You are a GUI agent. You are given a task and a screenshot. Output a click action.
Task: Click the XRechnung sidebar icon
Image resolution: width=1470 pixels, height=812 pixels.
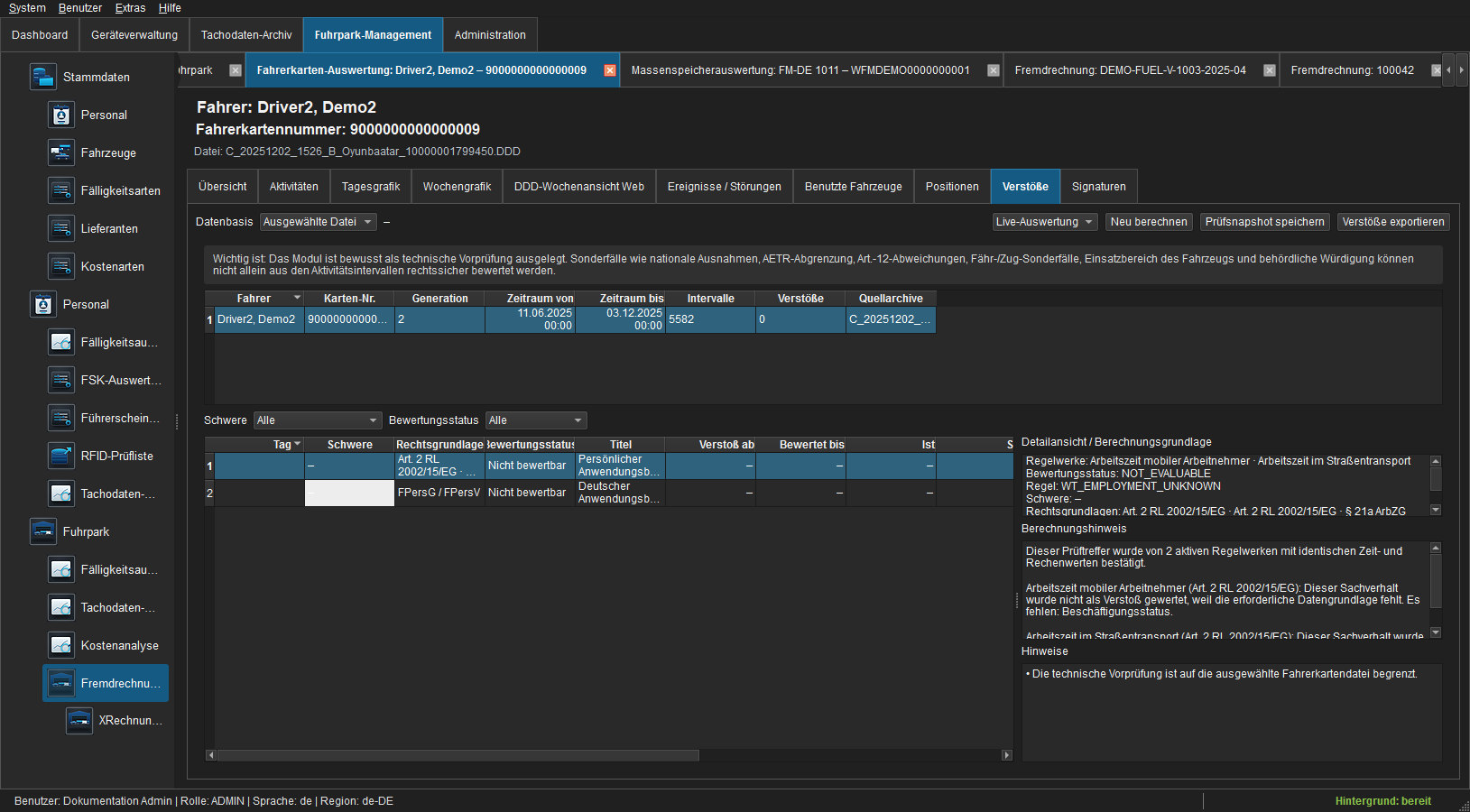(x=79, y=720)
